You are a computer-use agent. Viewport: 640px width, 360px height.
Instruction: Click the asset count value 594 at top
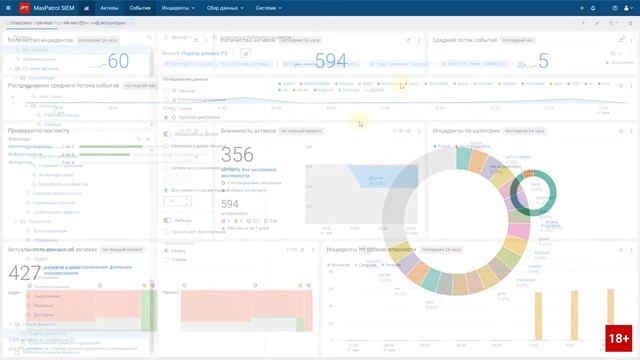coord(331,61)
